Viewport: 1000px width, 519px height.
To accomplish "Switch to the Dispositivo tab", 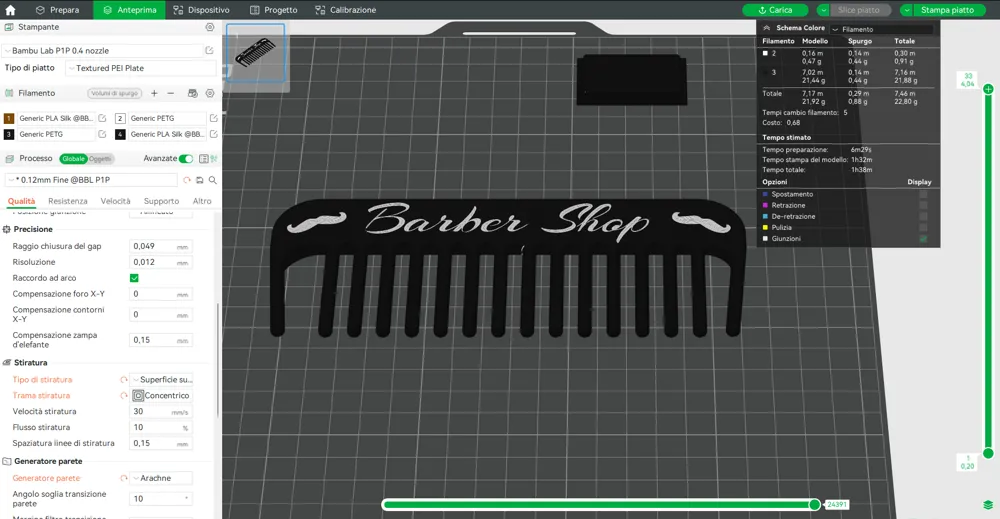I will pyautogui.click(x=202, y=10).
